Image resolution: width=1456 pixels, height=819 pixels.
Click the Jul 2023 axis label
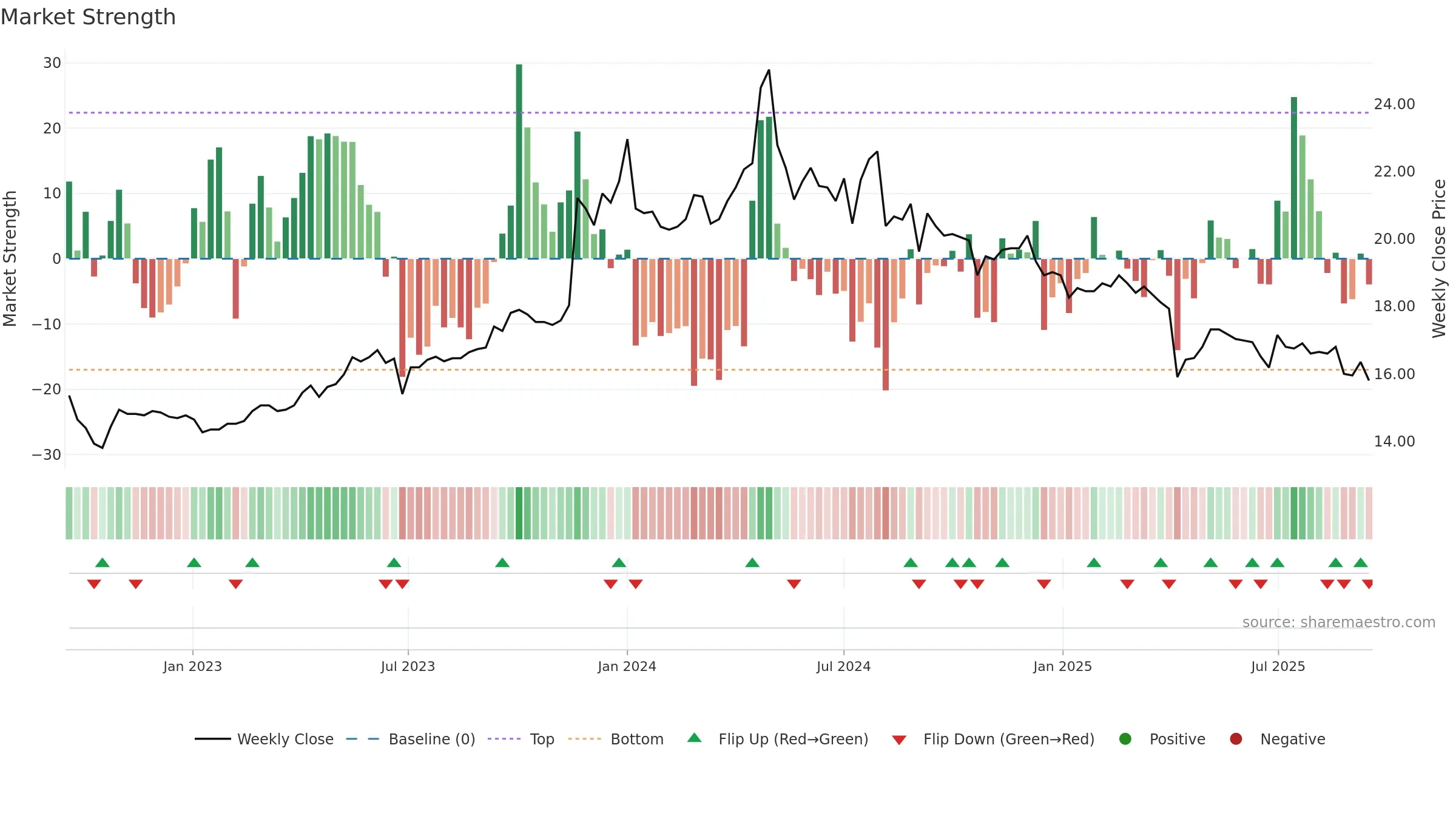click(408, 666)
